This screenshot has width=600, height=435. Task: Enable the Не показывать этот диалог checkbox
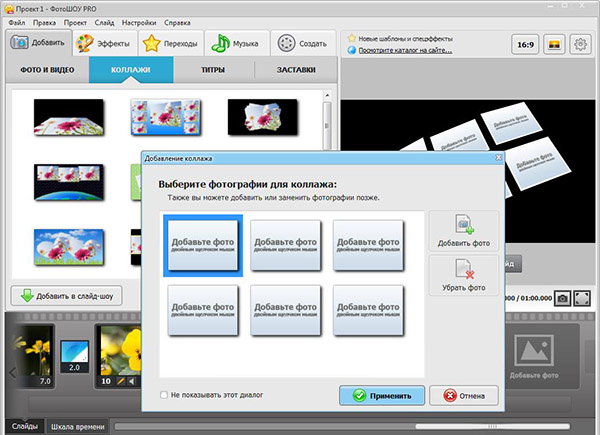tap(164, 395)
